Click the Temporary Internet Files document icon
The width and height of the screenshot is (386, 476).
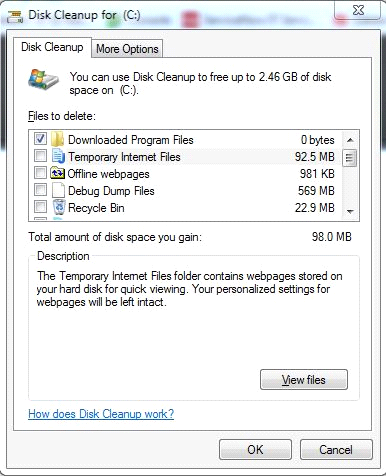pos(58,156)
